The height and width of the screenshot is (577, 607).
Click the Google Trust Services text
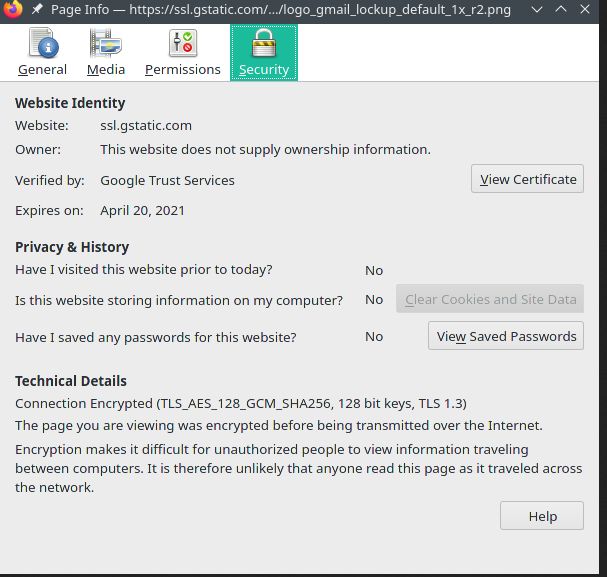coord(167,181)
